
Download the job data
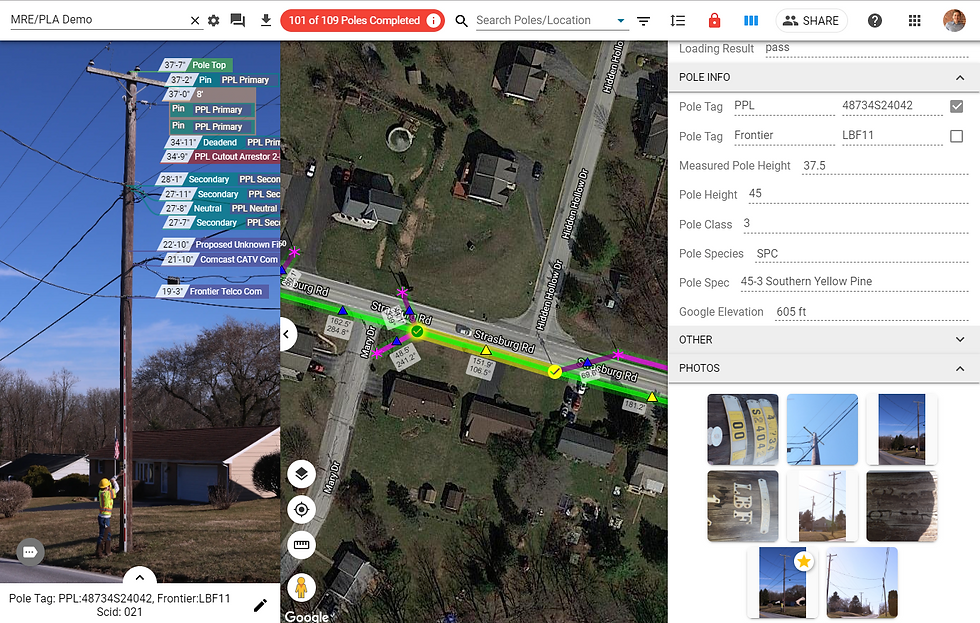[266, 21]
